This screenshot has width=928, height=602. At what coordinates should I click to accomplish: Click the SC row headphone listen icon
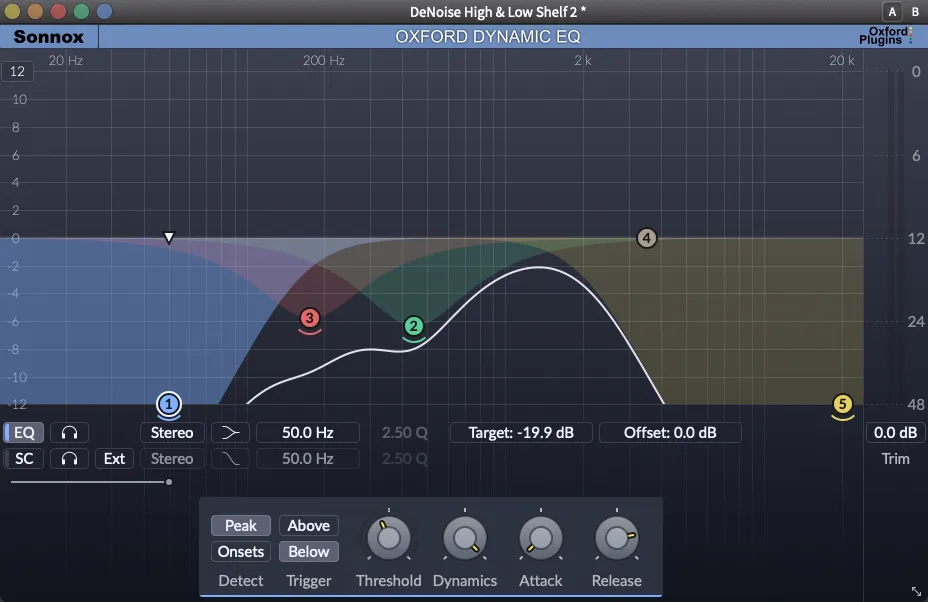tap(70, 459)
